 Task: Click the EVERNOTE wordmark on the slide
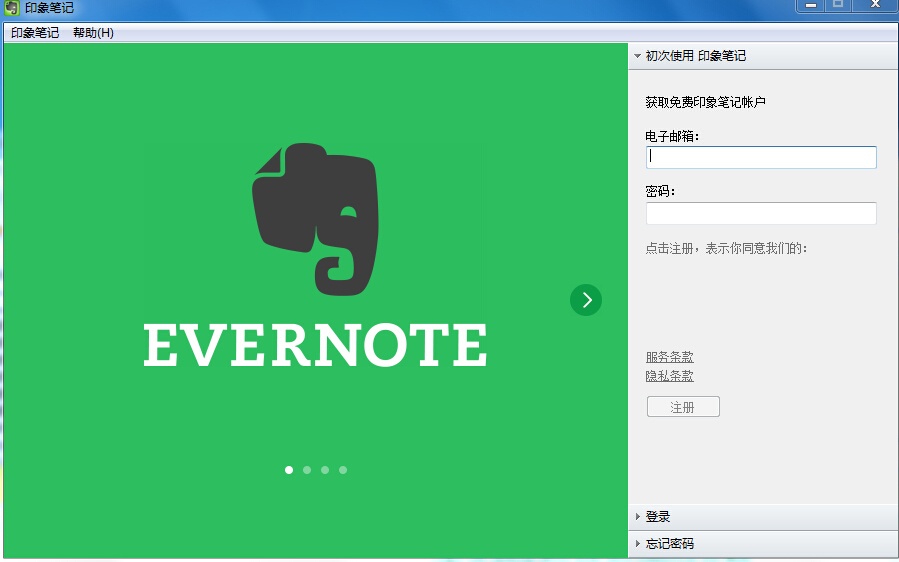(x=315, y=346)
